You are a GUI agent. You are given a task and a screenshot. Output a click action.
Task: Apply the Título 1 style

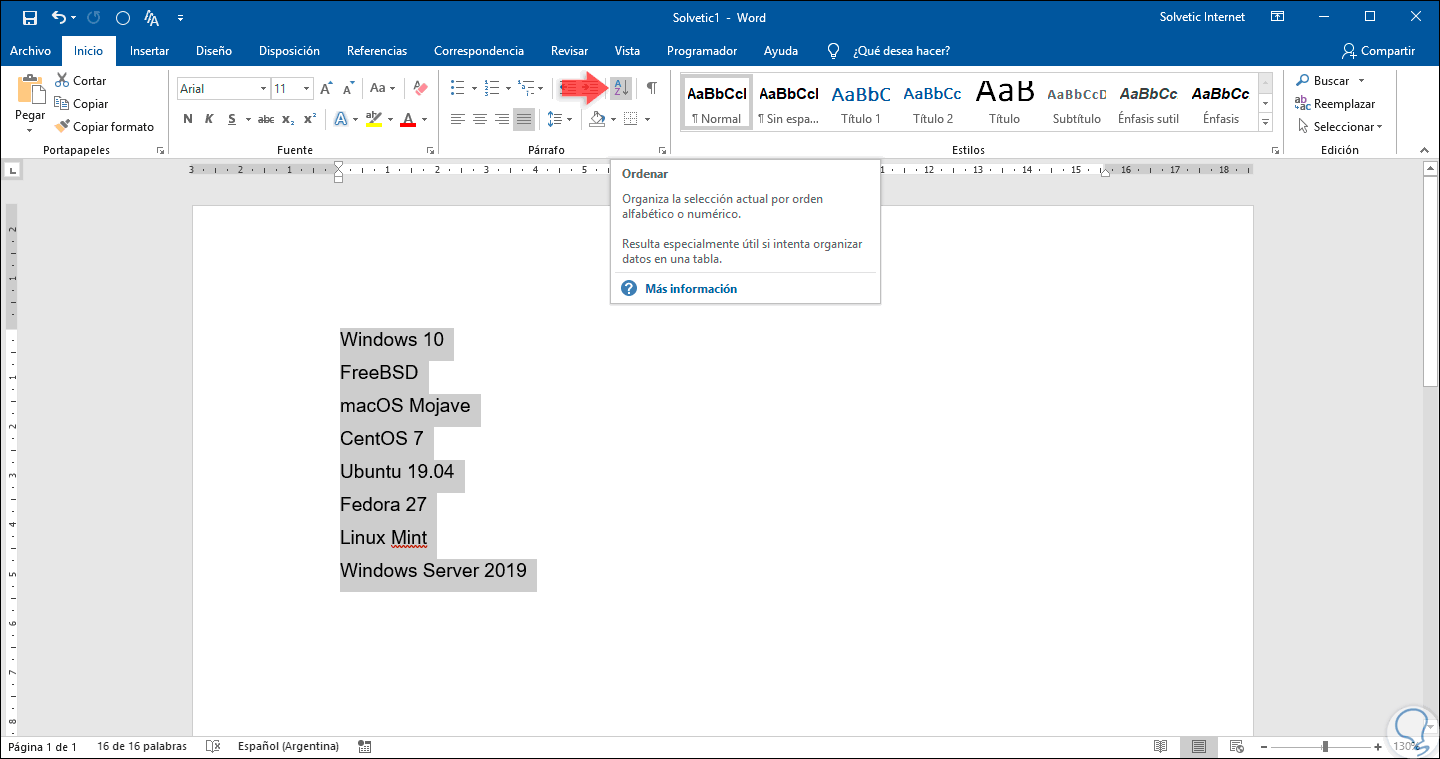[x=861, y=102]
